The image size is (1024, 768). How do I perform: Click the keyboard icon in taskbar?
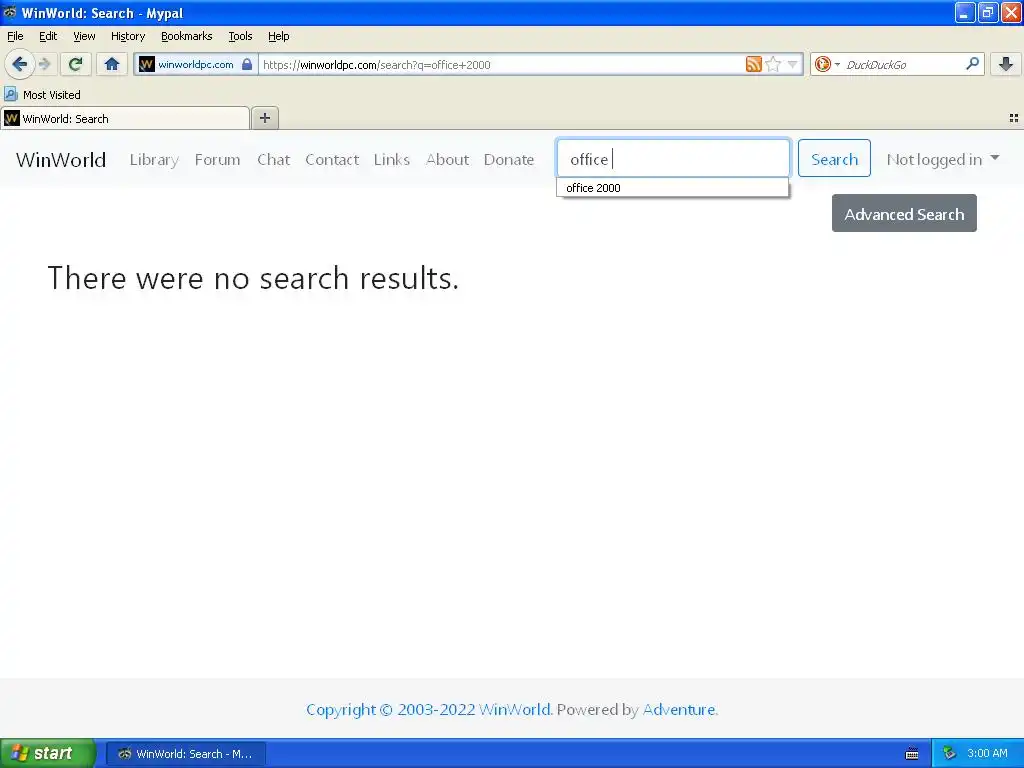[x=912, y=754]
